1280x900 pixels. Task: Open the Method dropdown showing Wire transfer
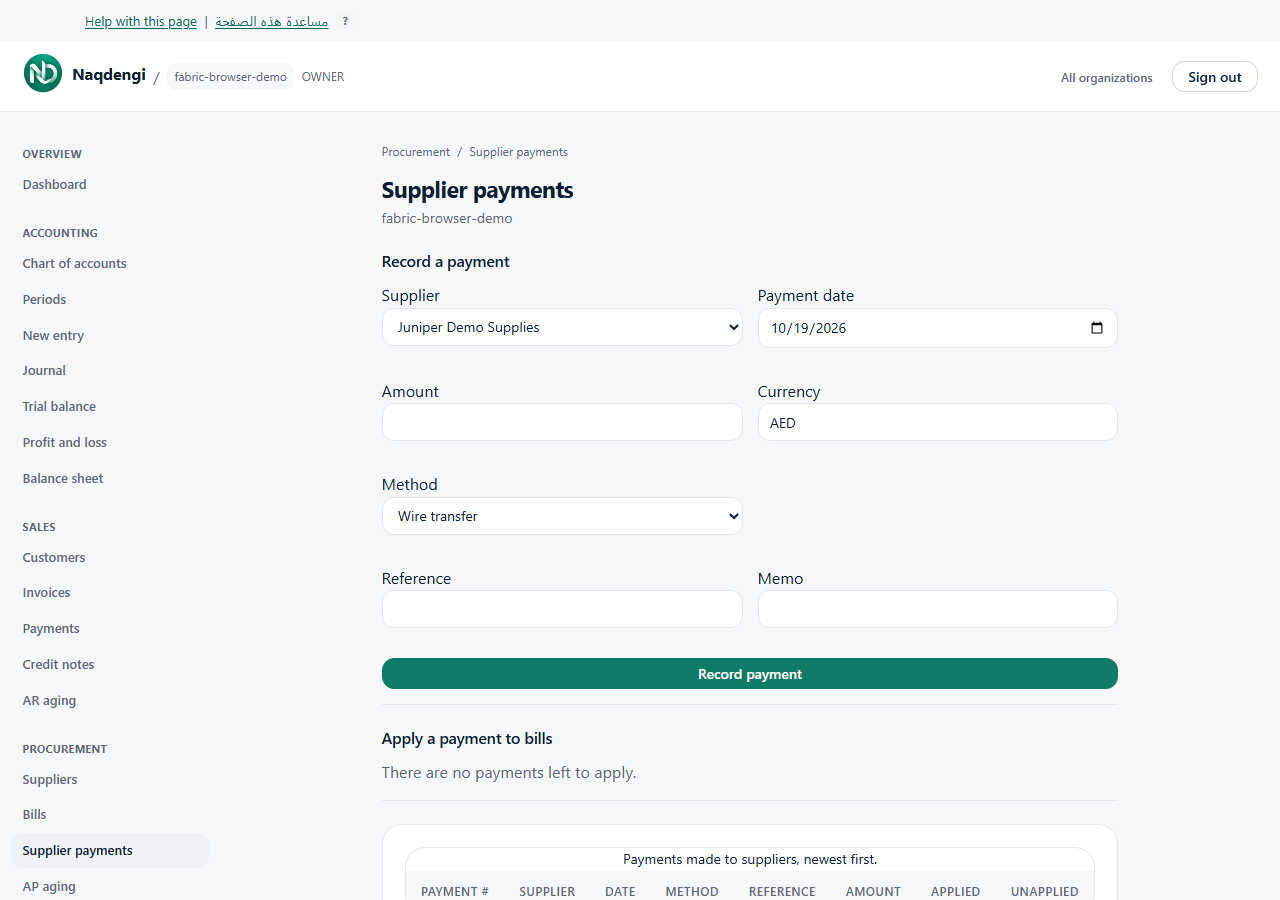pos(562,516)
